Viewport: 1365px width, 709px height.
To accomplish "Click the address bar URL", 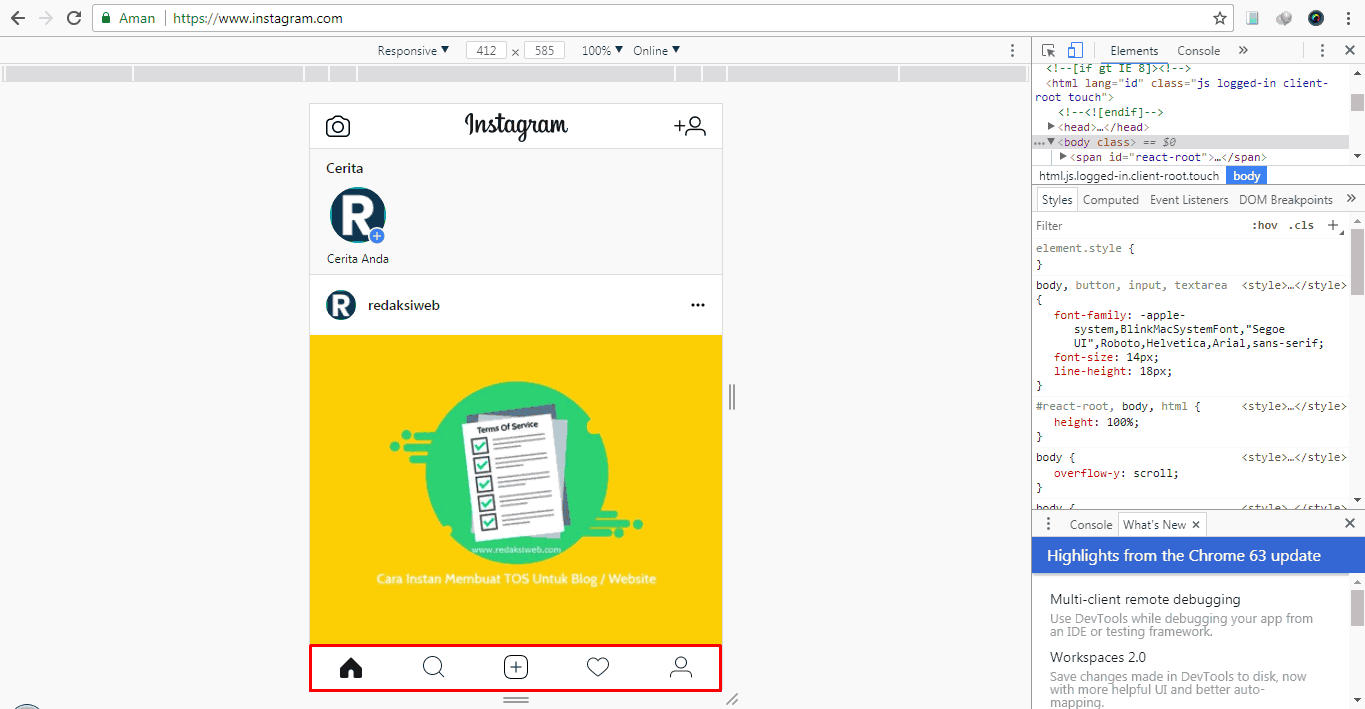I will pyautogui.click(x=258, y=18).
